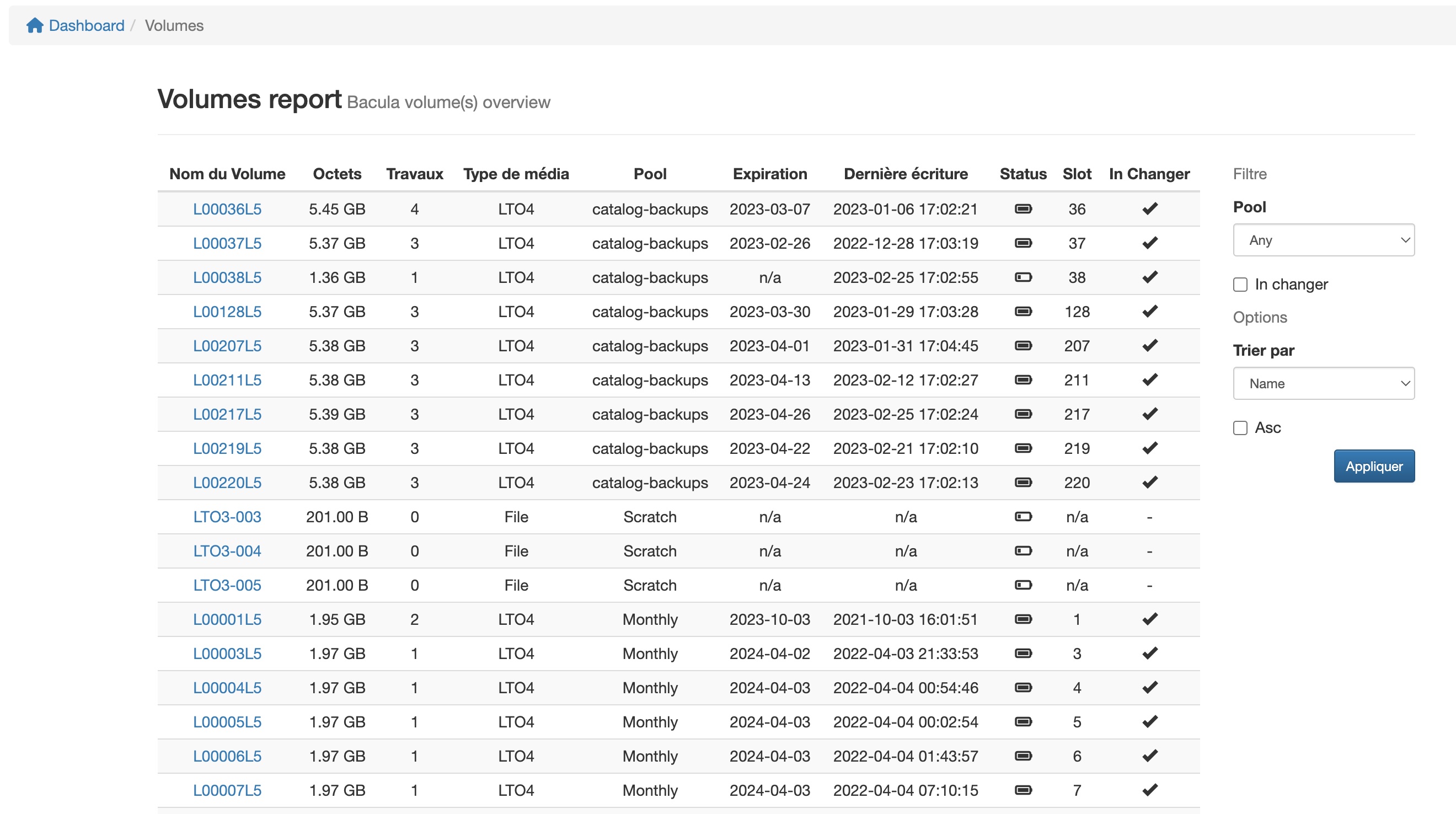Go to Dashboard via the breadcrumb link
This screenshot has height=814, width=1456.
[87, 25]
